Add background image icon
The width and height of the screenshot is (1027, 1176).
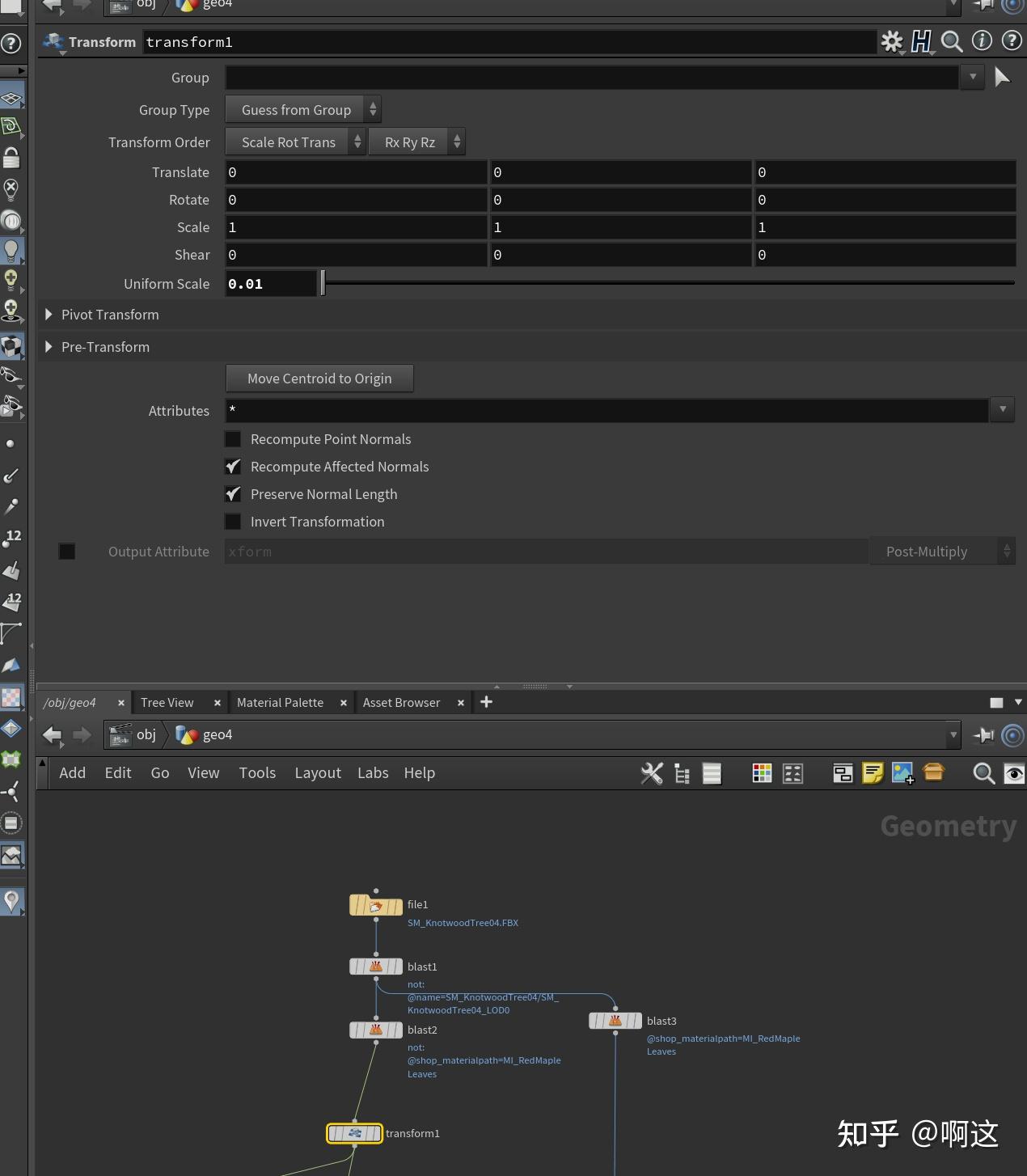tap(903, 773)
